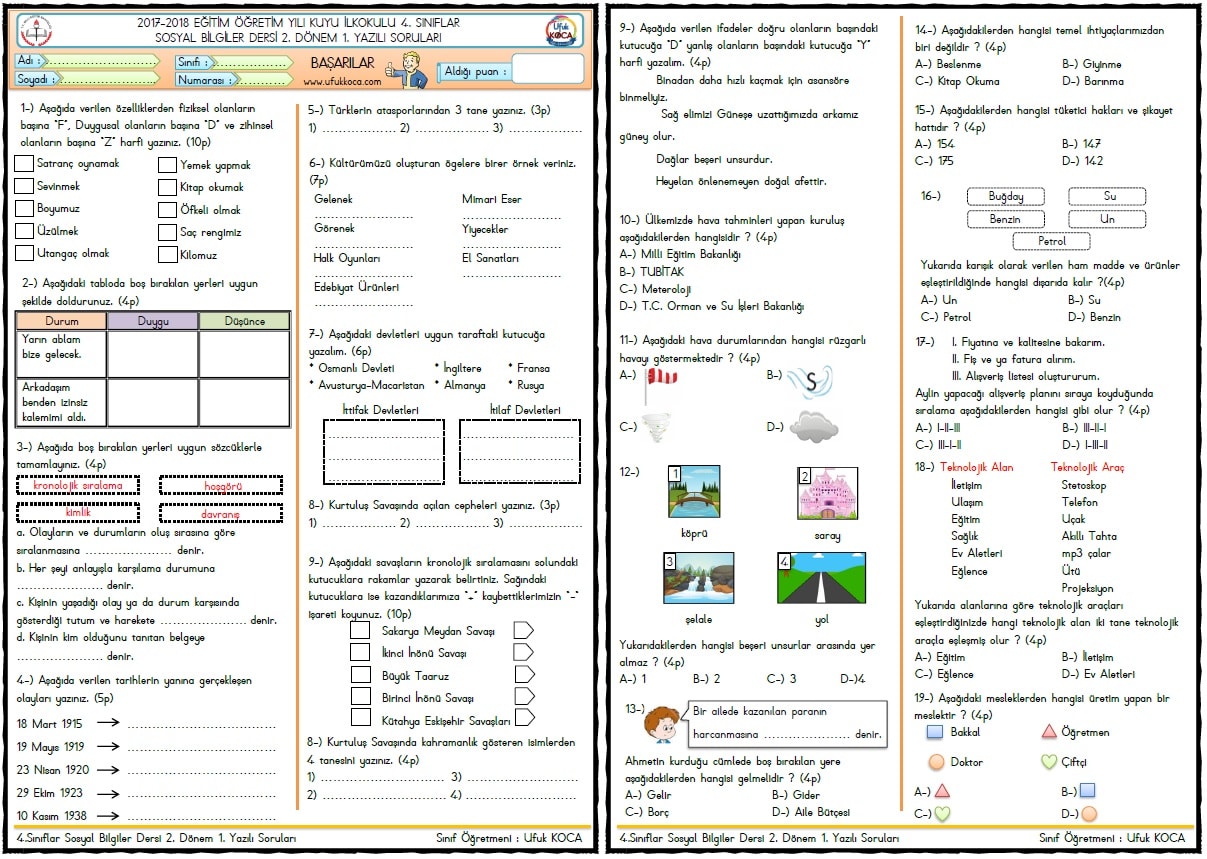Click the arrow after 18 Mart 1915

109,724
